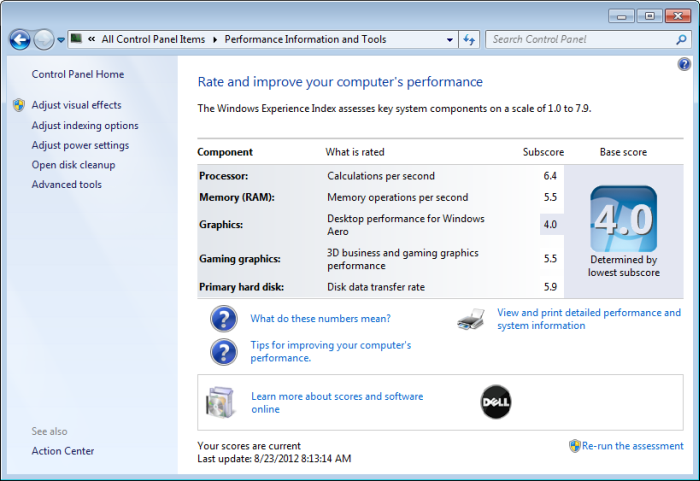This screenshot has height=481, width=700.
Task: Select All Control Panel Items breadcrumb
Action: pos(153,39)
